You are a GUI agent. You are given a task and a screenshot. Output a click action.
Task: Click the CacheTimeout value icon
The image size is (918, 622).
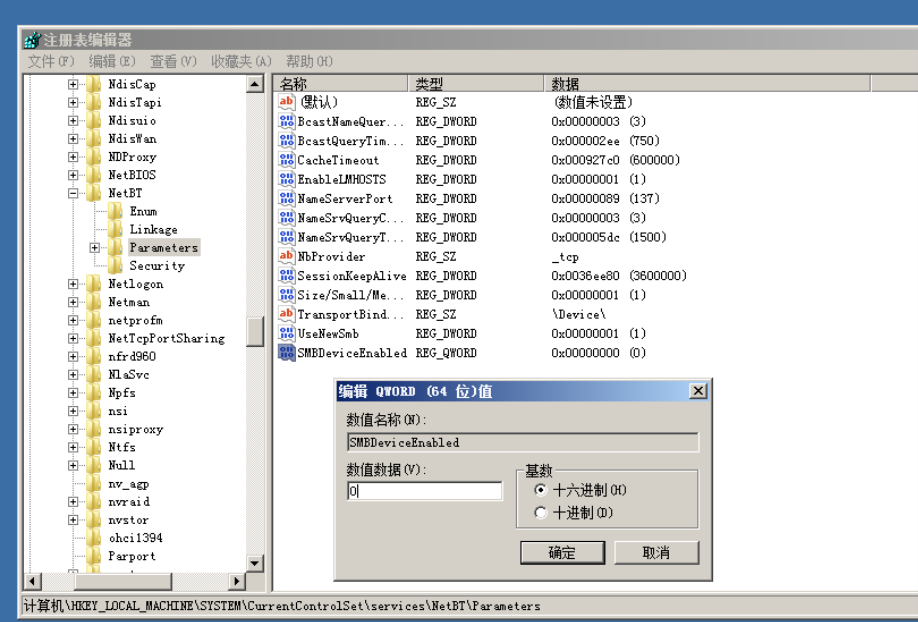[x=286, y=160]
